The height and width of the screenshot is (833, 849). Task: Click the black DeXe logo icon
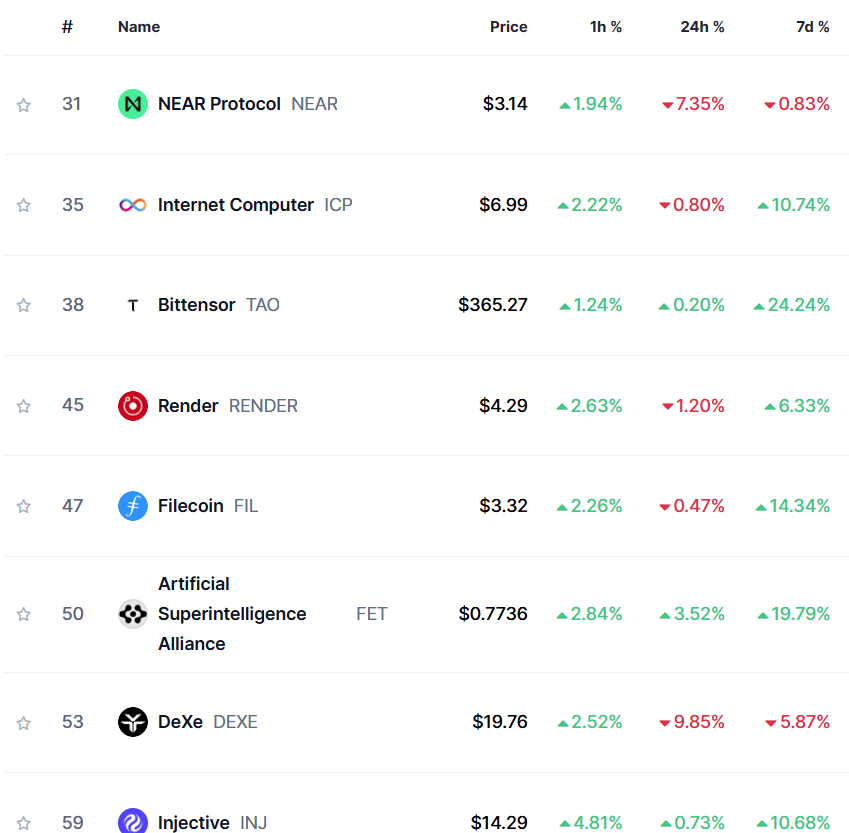tap(133, 722)
